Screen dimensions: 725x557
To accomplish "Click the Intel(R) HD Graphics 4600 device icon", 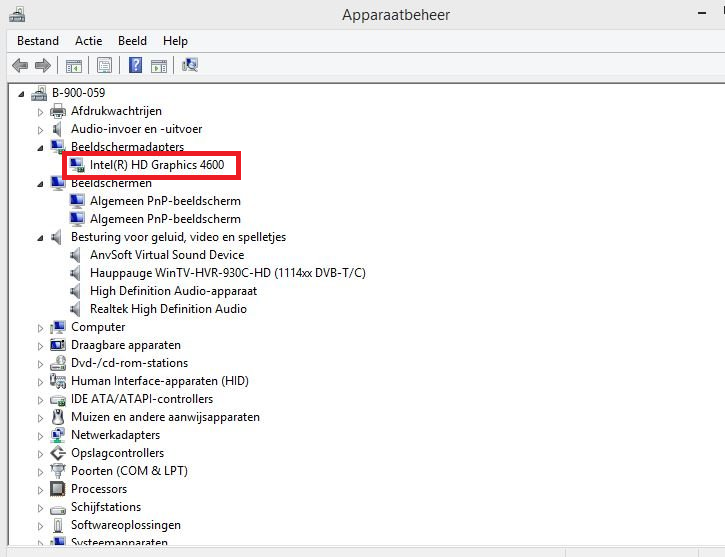I will [77, 165].
